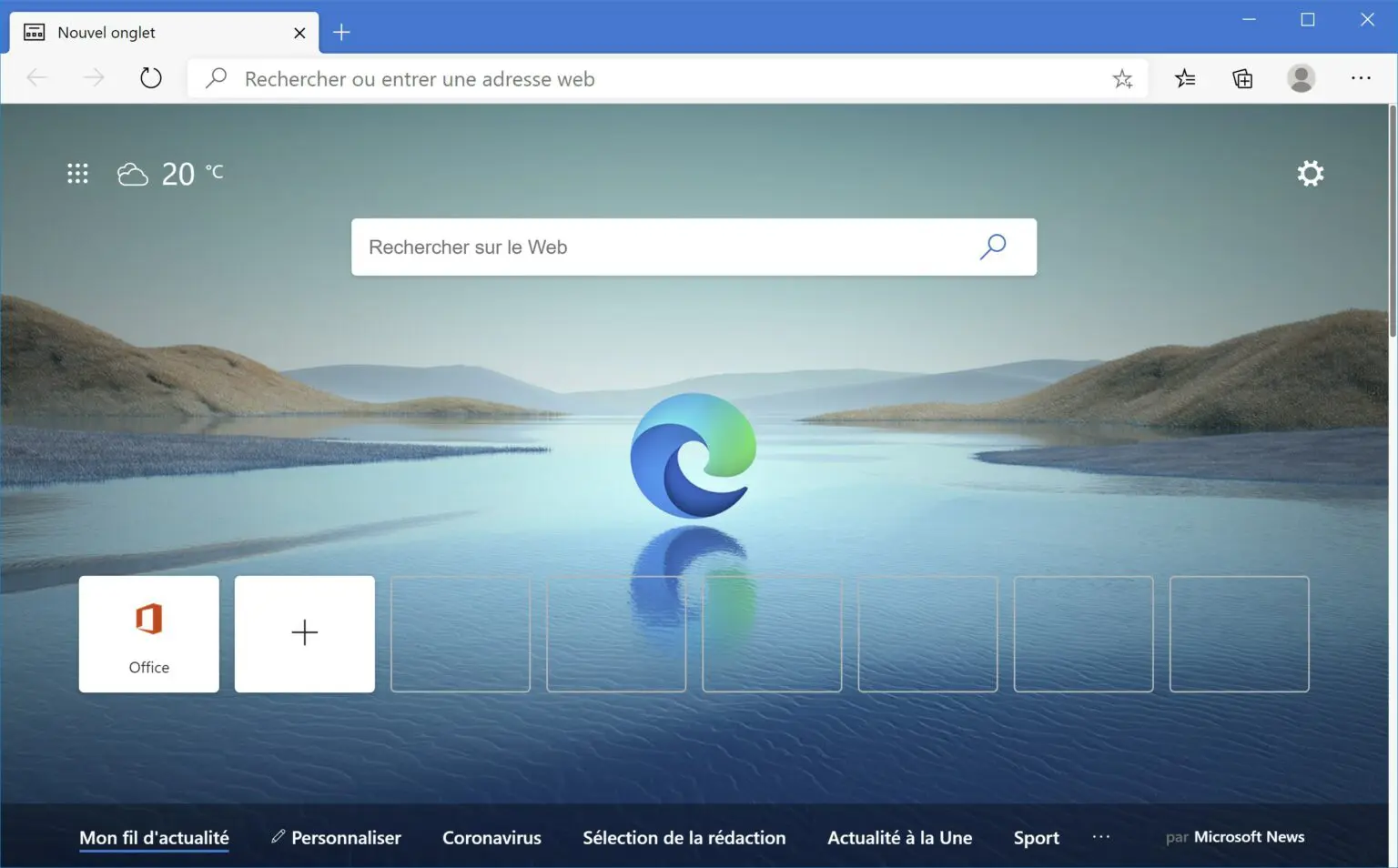Open the user profile avatar

pos(1301,79)
